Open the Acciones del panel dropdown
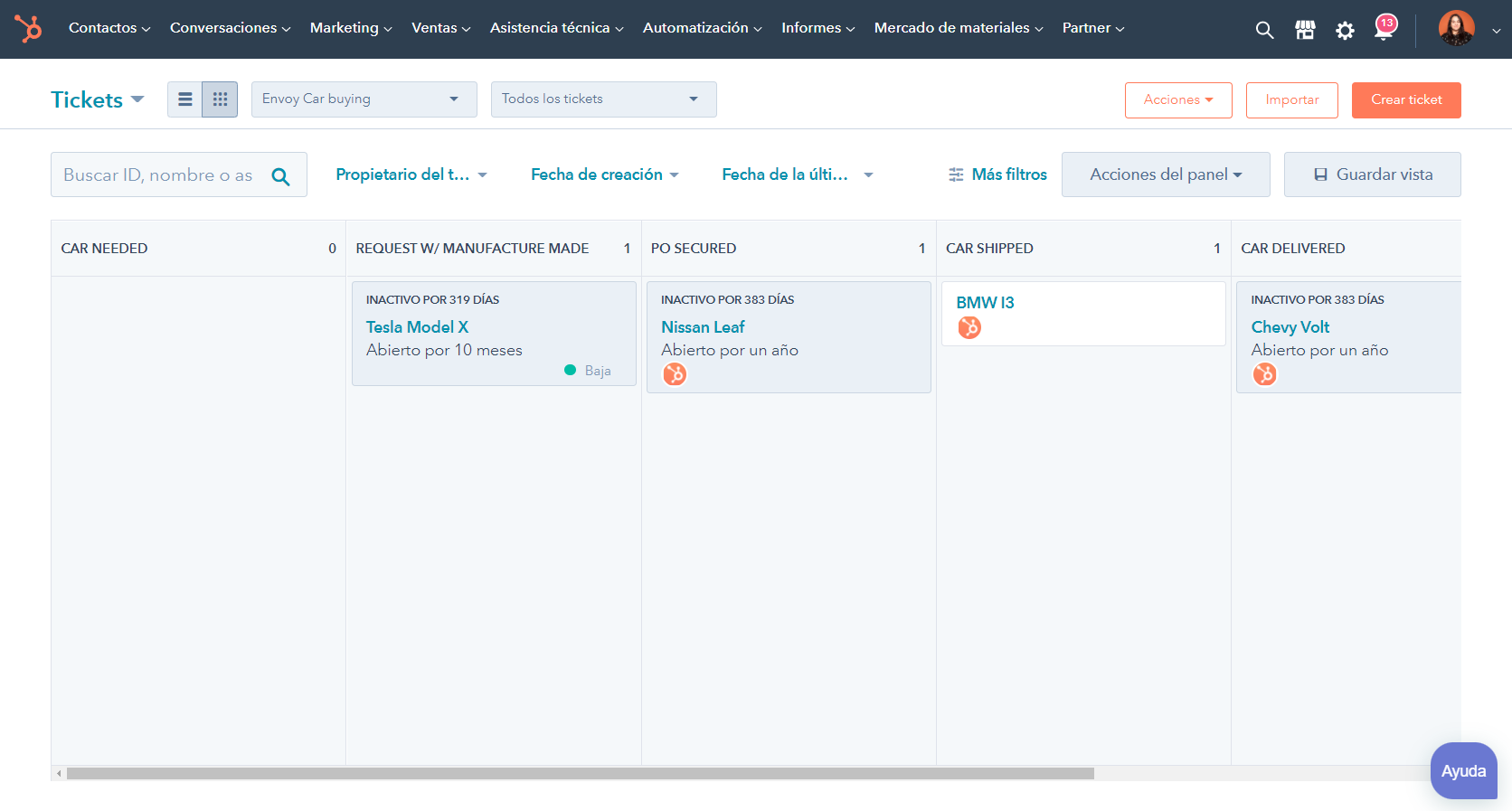Screen dimensions: 1512x811 (x=1166, y=174)
